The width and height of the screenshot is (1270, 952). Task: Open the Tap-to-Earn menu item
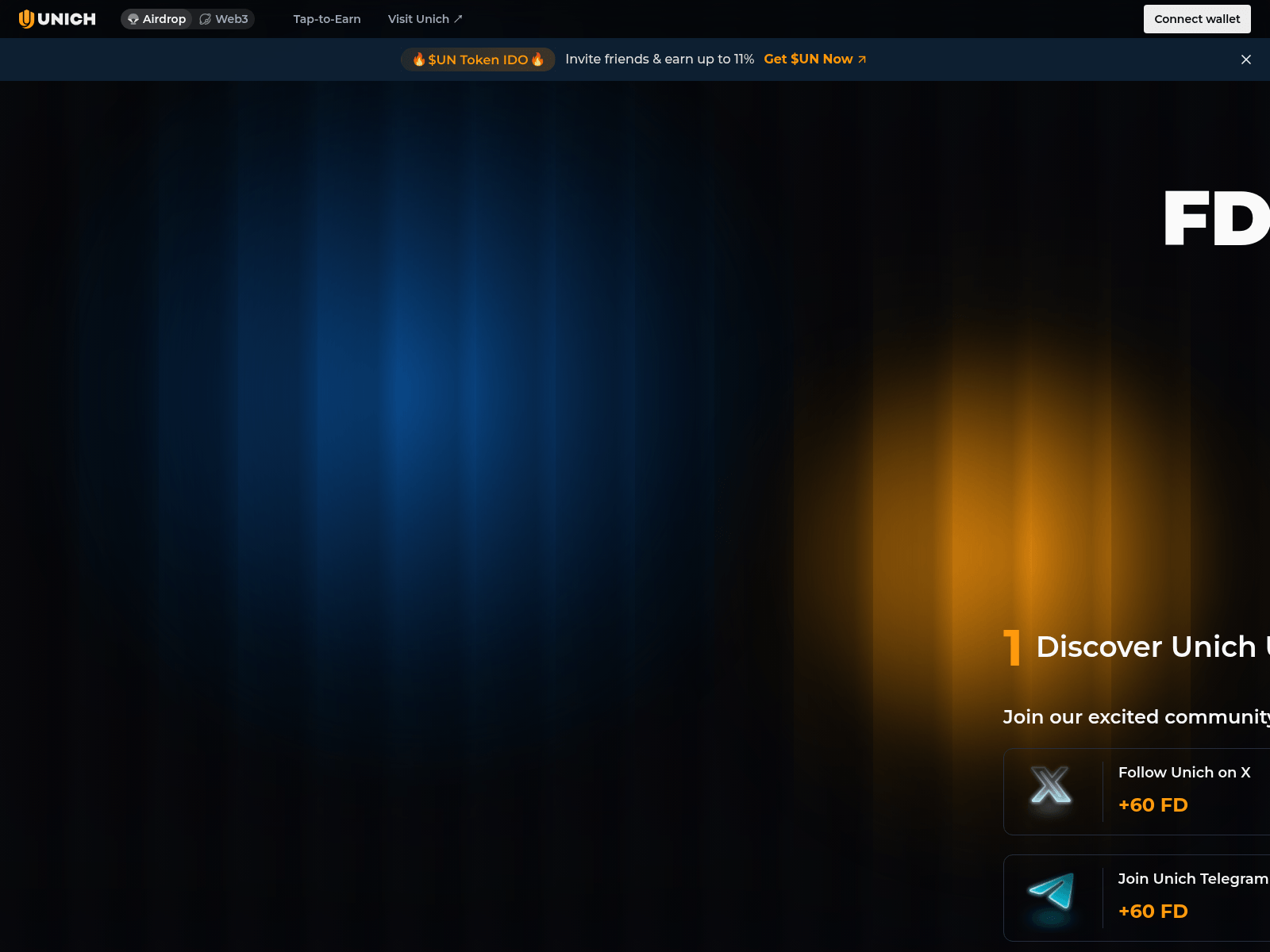tap(327, 19)
